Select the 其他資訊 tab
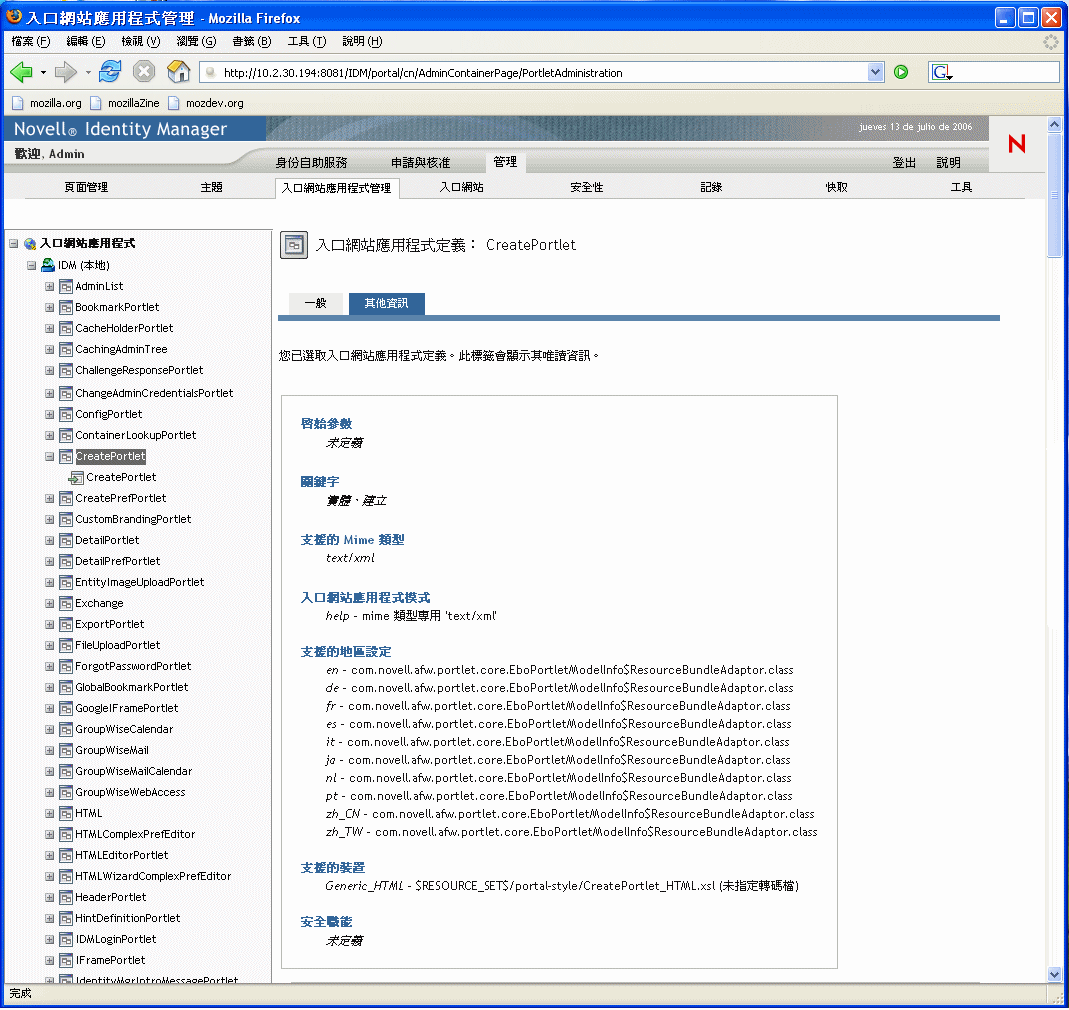The image size is (1069, 1010). [387, 303]
